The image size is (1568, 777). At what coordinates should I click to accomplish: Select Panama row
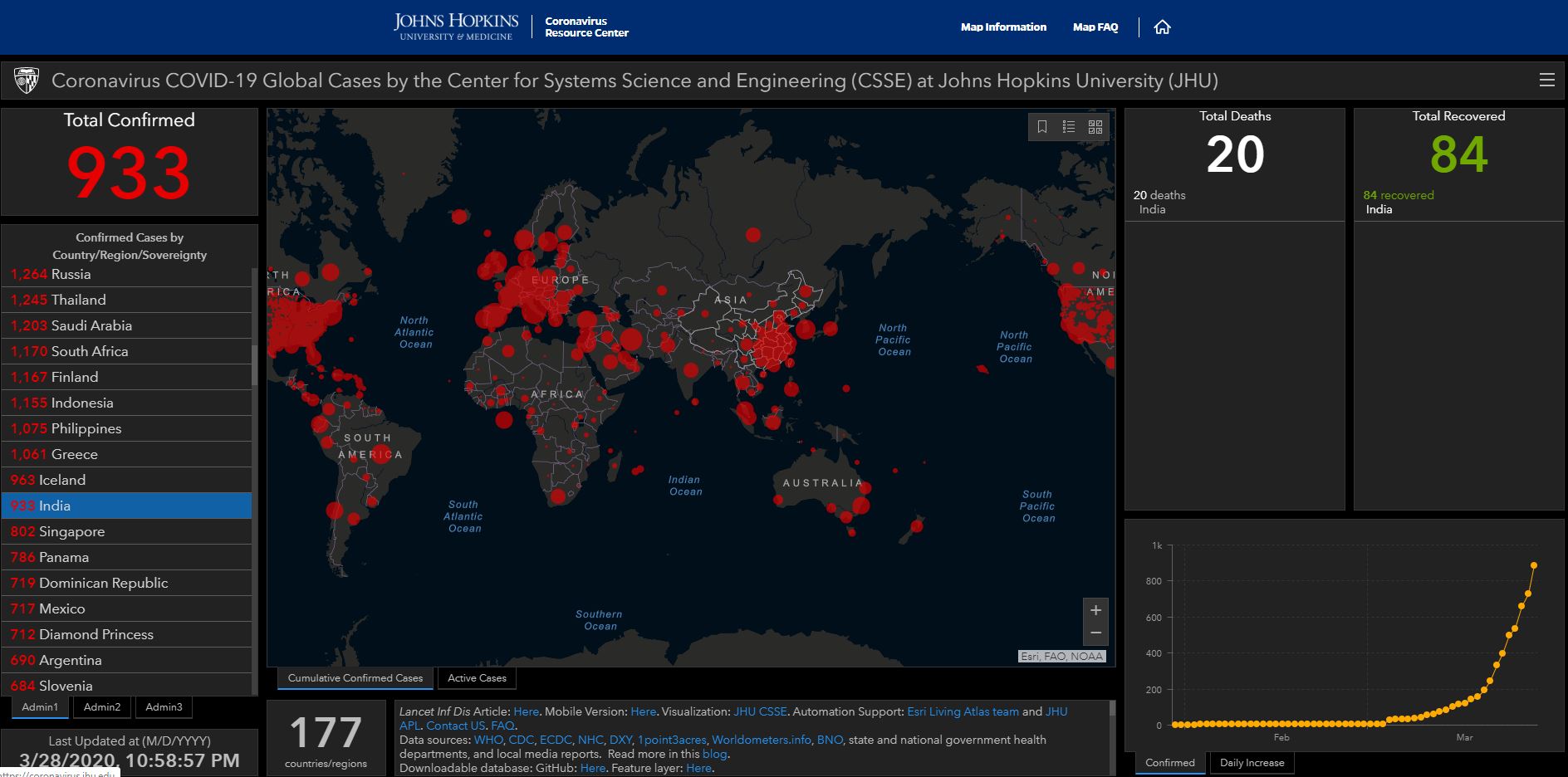coord(126,557)
